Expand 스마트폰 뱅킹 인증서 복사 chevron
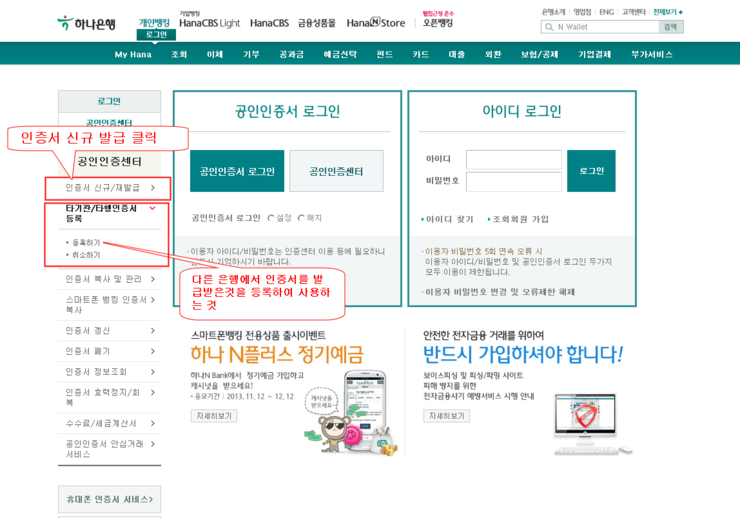This screenshot has height=519, width=740. click(x=152, y=300)
